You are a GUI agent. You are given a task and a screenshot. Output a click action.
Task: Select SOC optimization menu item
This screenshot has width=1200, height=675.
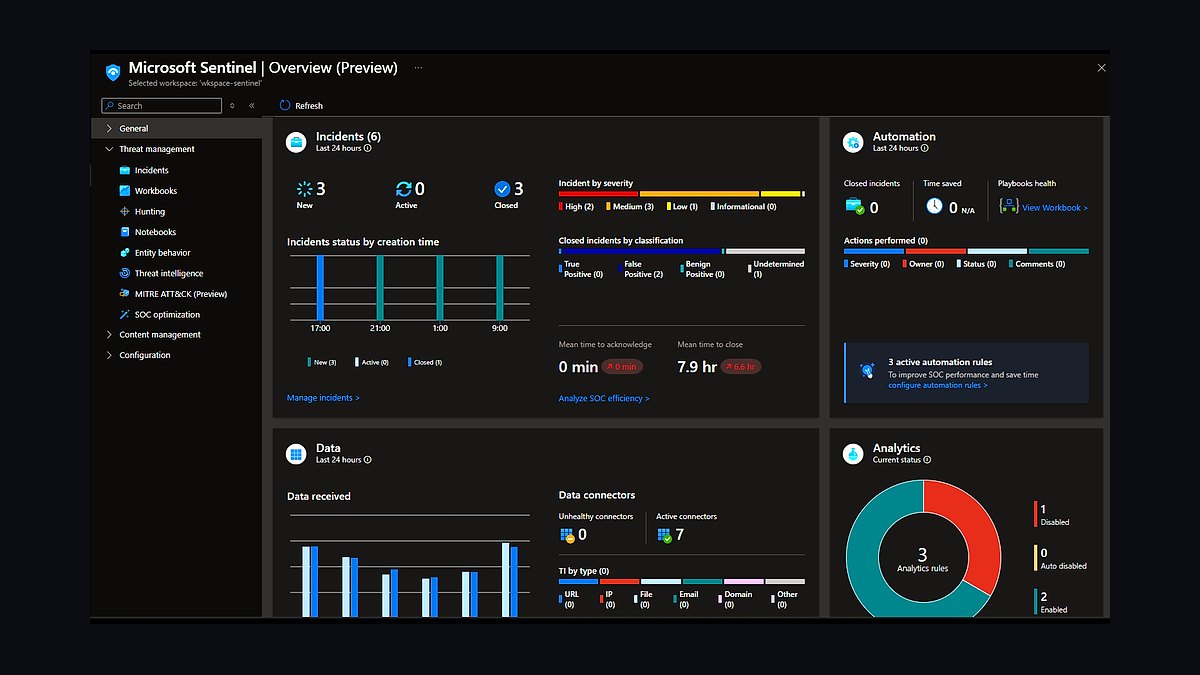[x=168, y=314]
